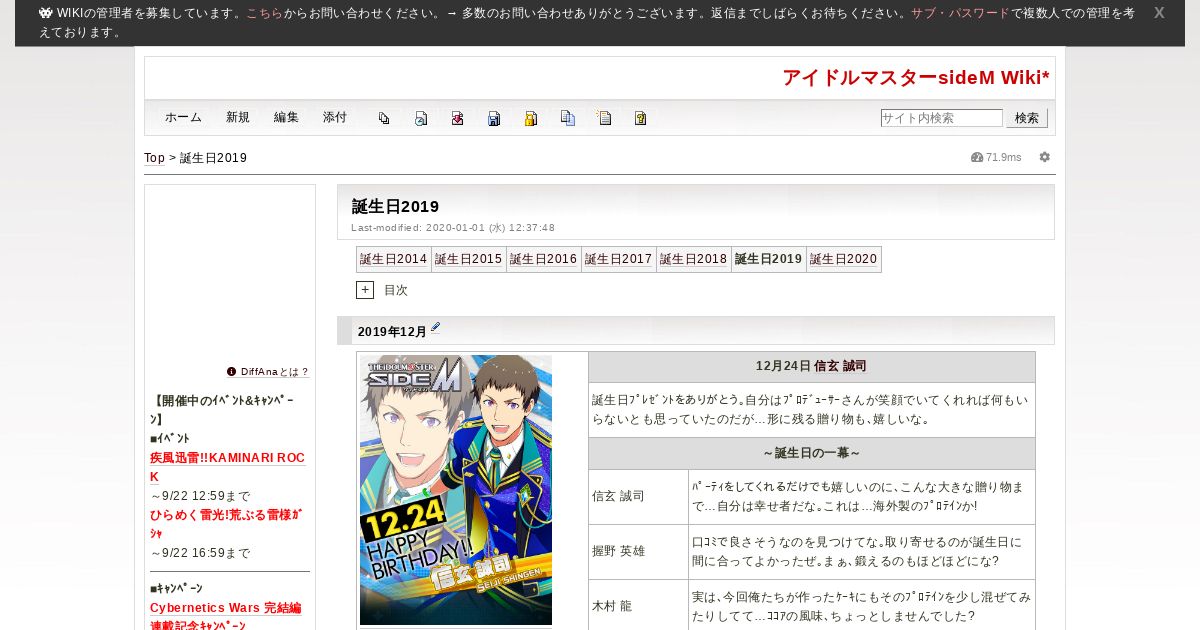Click the ■ｷｬﾝﾍﾟｰﾝ sidebar heading

pyautogui.click(x=176, y=588)
